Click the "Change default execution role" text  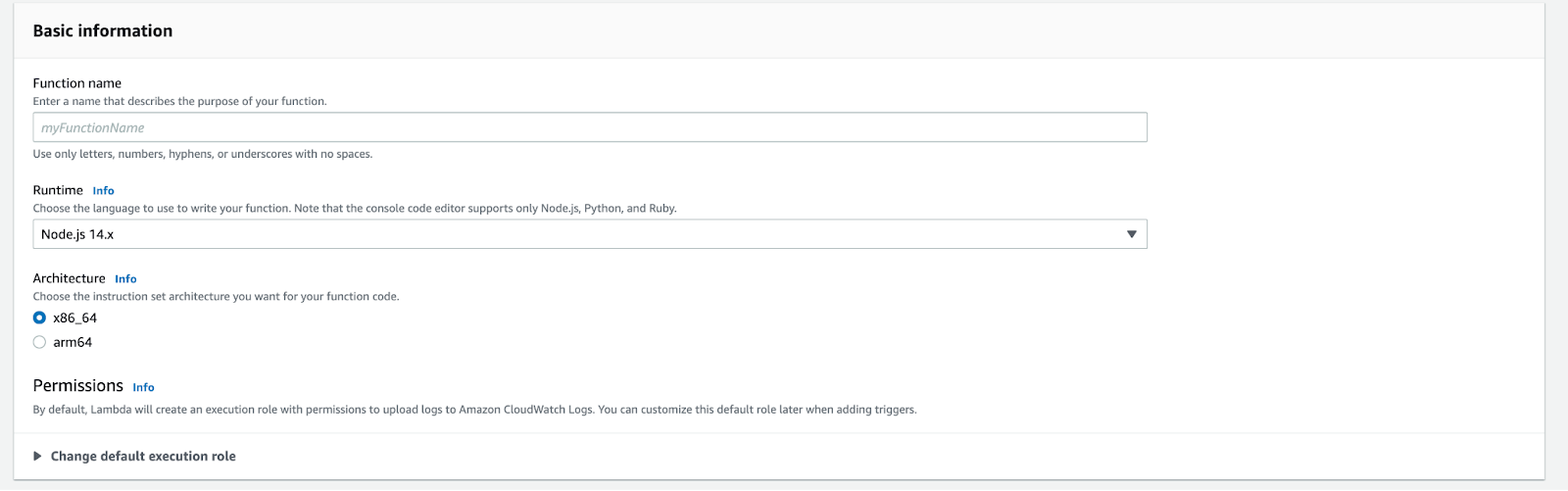tap(143, 456)
